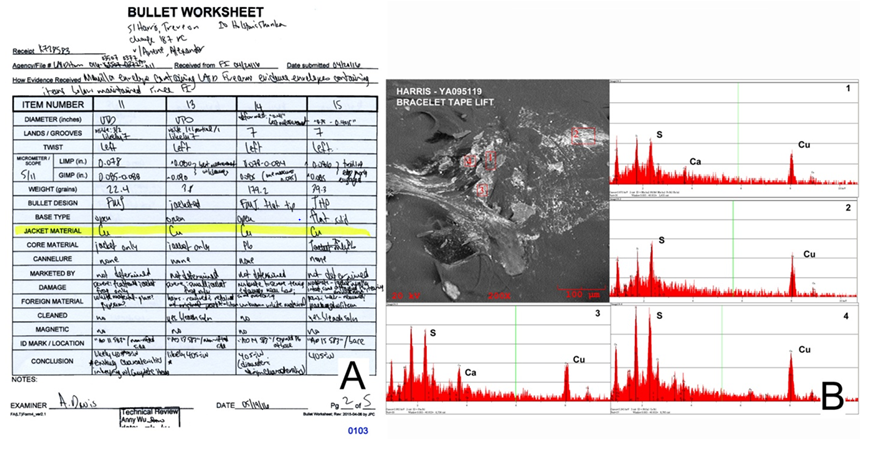Click the S peak label in spectrum 4

click(x=659, y=315)
